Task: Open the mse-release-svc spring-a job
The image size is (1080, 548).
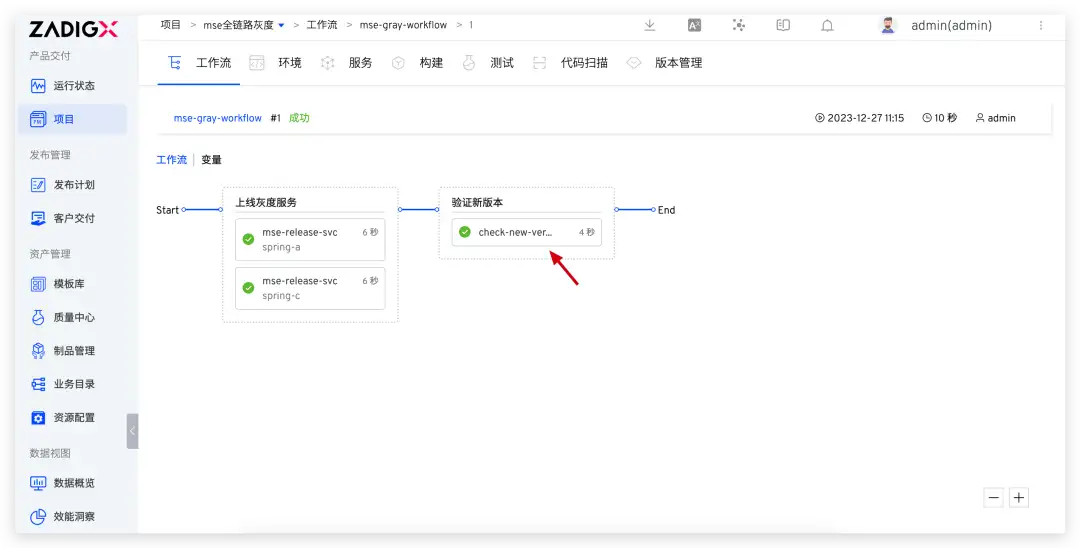Action: pyautogui.click(x=310, y=240)
